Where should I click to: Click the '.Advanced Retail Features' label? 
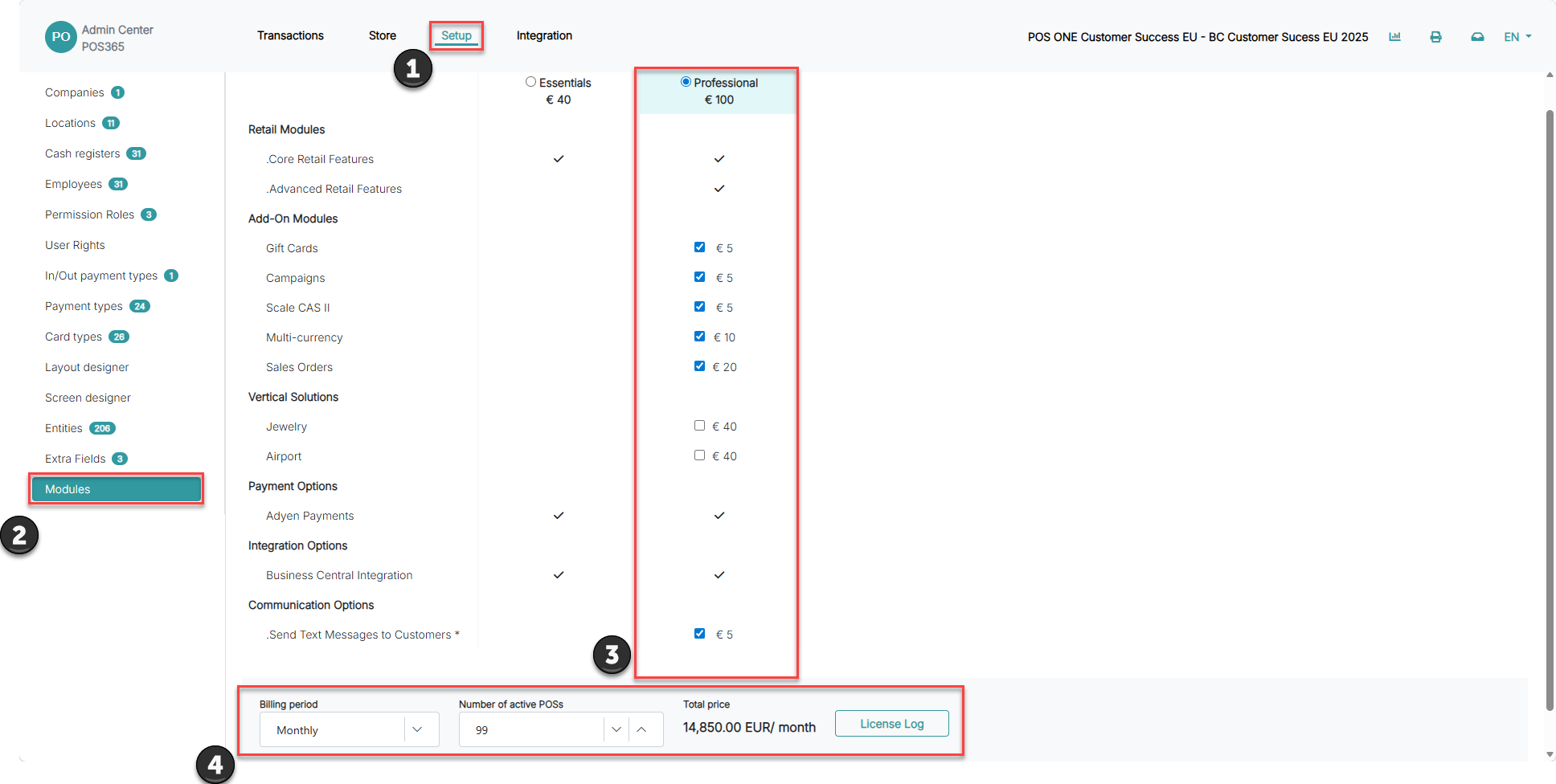point(334,189)
